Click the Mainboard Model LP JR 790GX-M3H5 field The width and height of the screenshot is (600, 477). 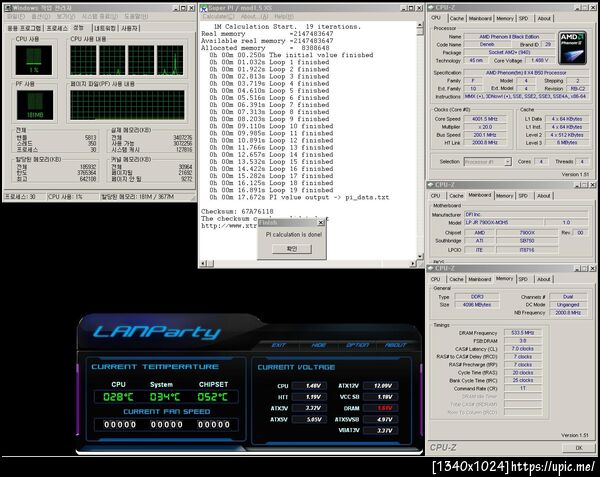504,223
